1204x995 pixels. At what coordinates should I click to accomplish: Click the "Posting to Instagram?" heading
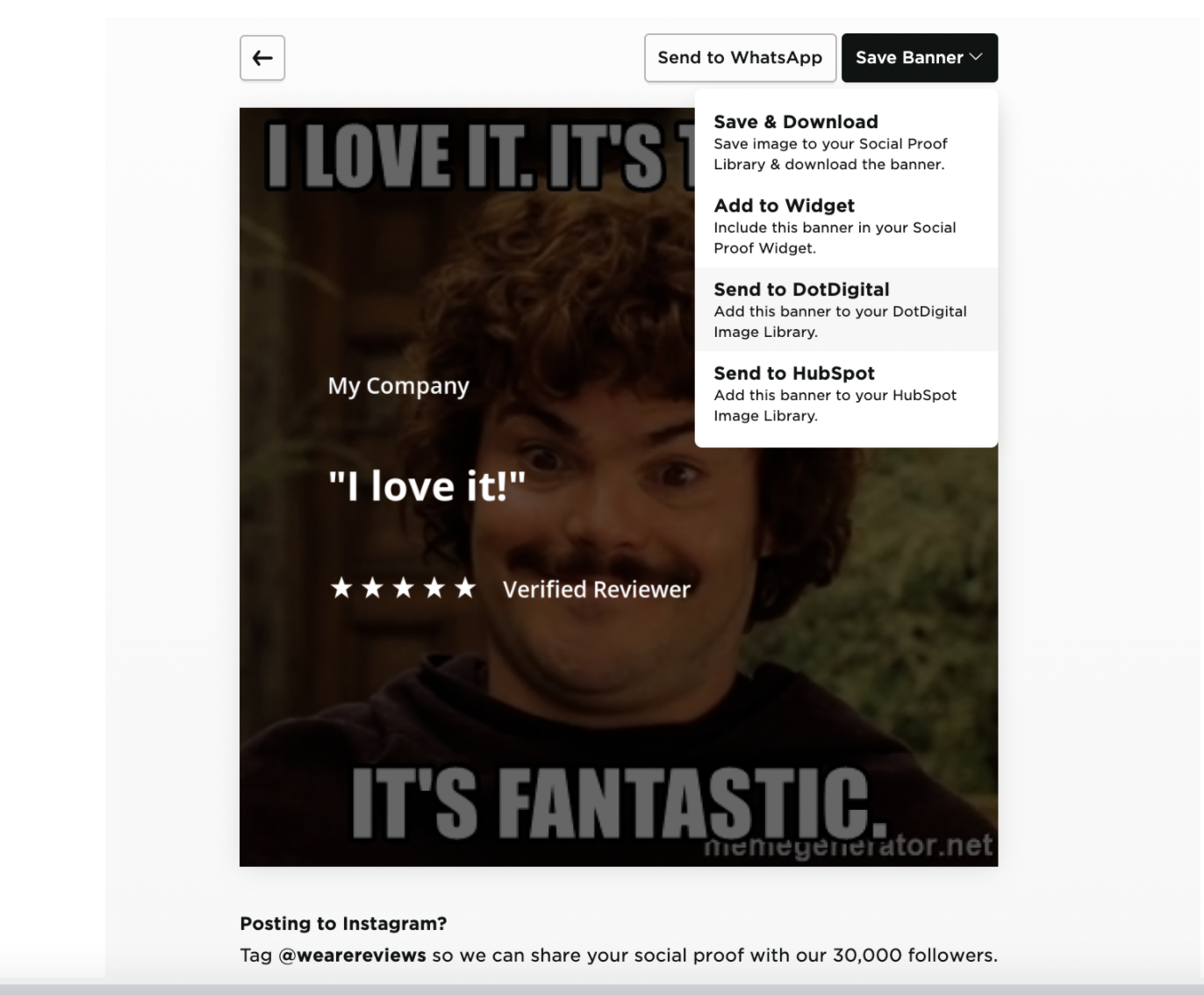[343, 923]
